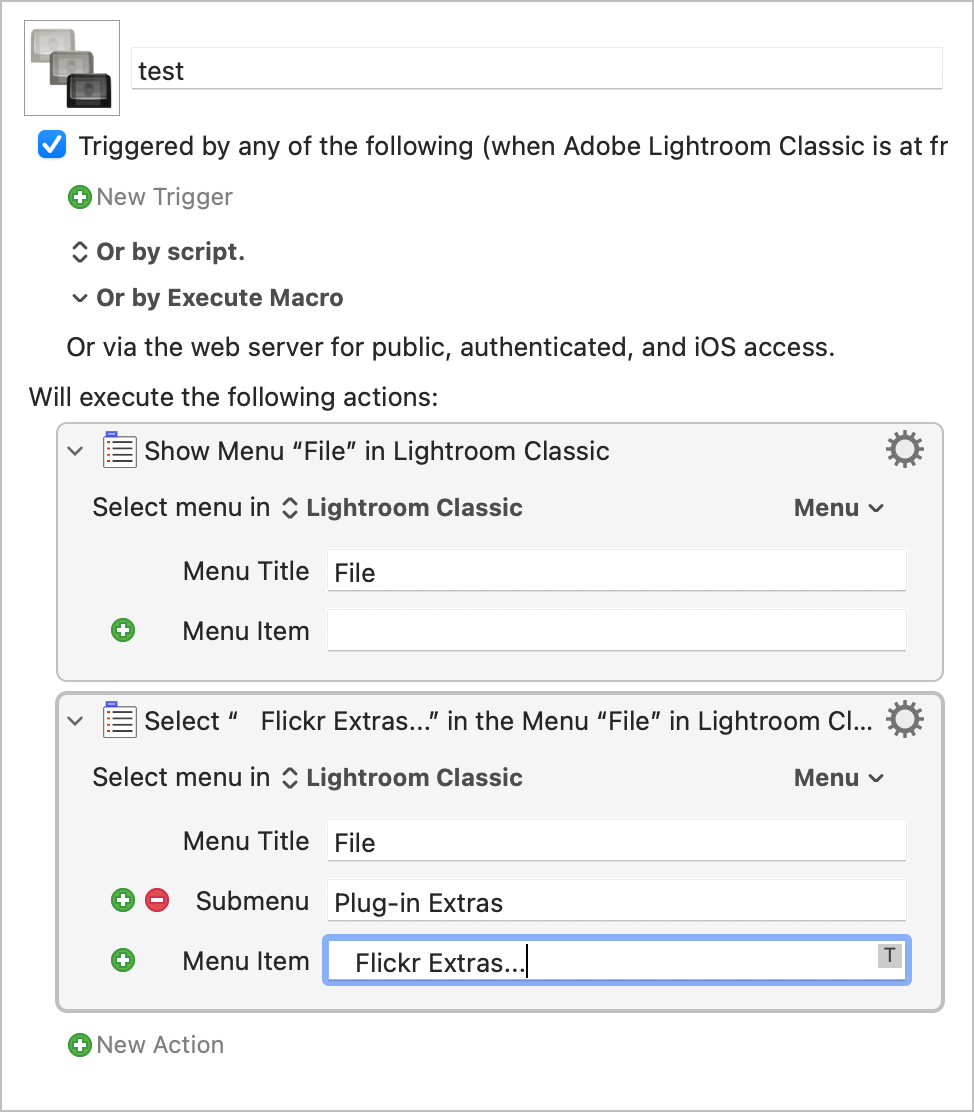Screen dimensions: 974x1112
Task: Toggle the Triggered by any checkbox
Action: [52, 145]
